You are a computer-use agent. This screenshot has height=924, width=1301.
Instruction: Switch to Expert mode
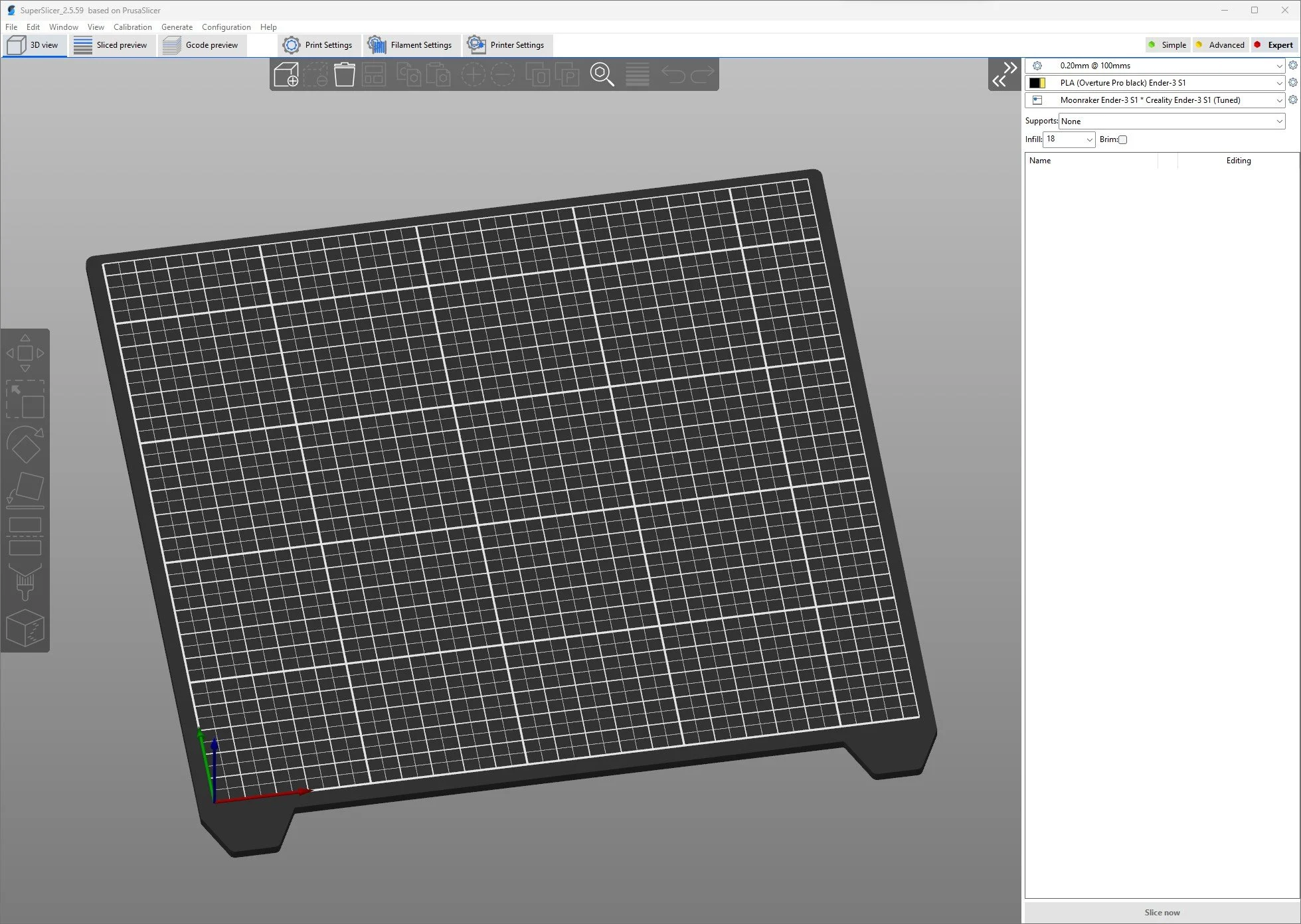point(1274,45)
